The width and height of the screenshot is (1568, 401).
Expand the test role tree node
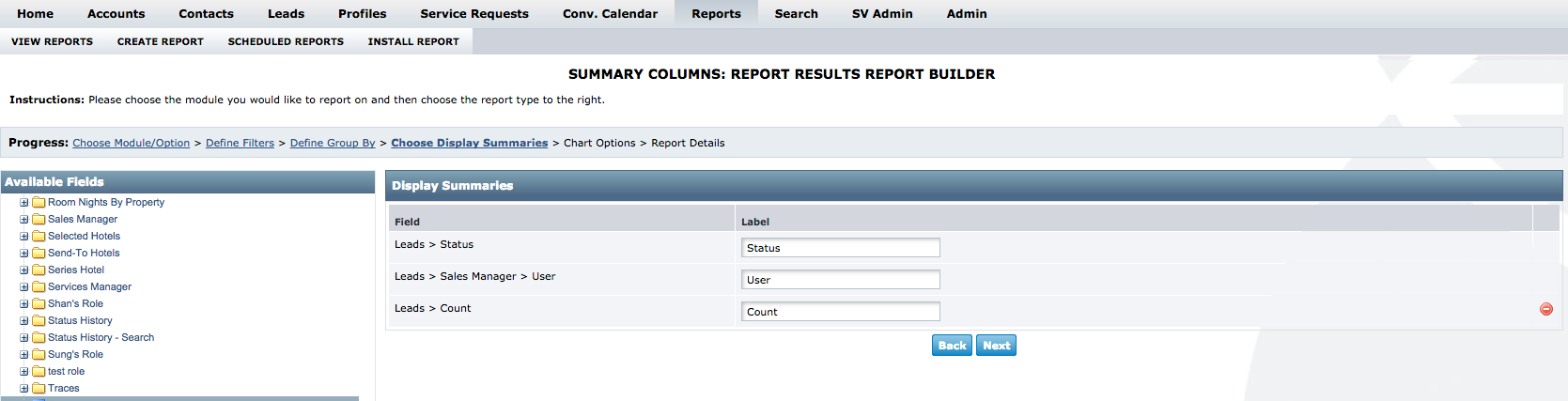pyautogui.click(x=24, y=371)
